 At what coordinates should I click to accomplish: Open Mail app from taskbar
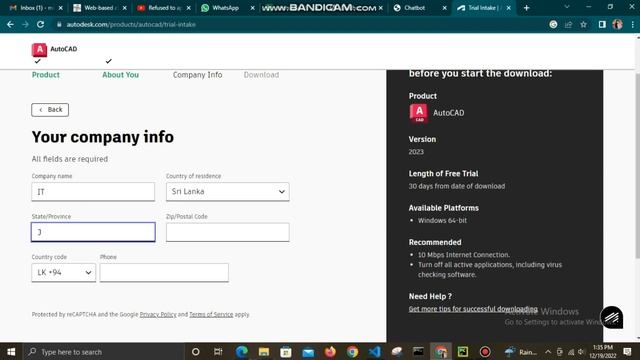pos(308,352)
